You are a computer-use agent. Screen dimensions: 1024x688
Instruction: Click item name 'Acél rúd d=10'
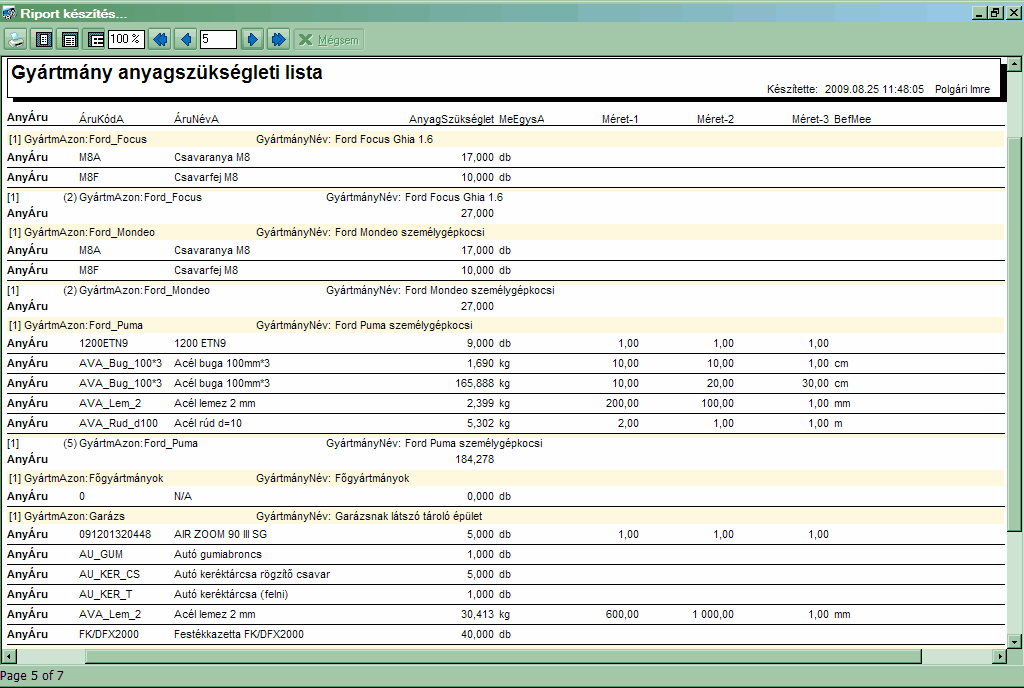click(208, 423)
